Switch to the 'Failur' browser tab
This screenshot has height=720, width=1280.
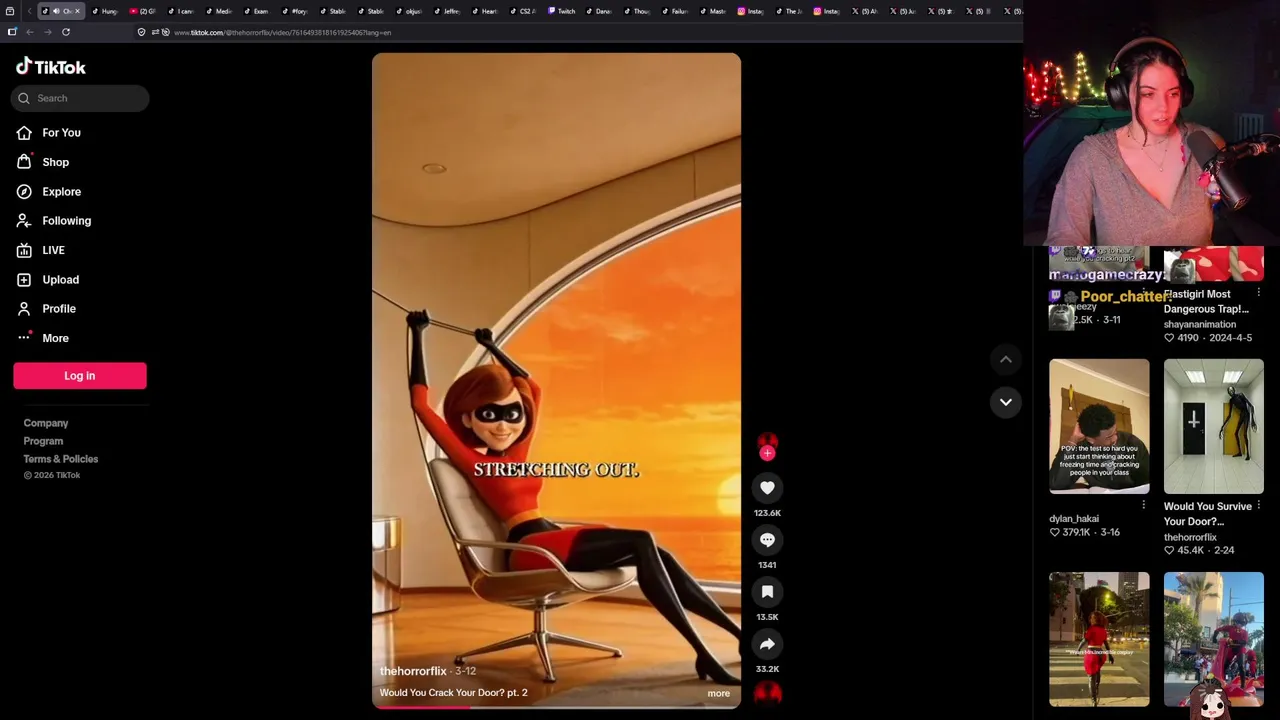point(674,11)
